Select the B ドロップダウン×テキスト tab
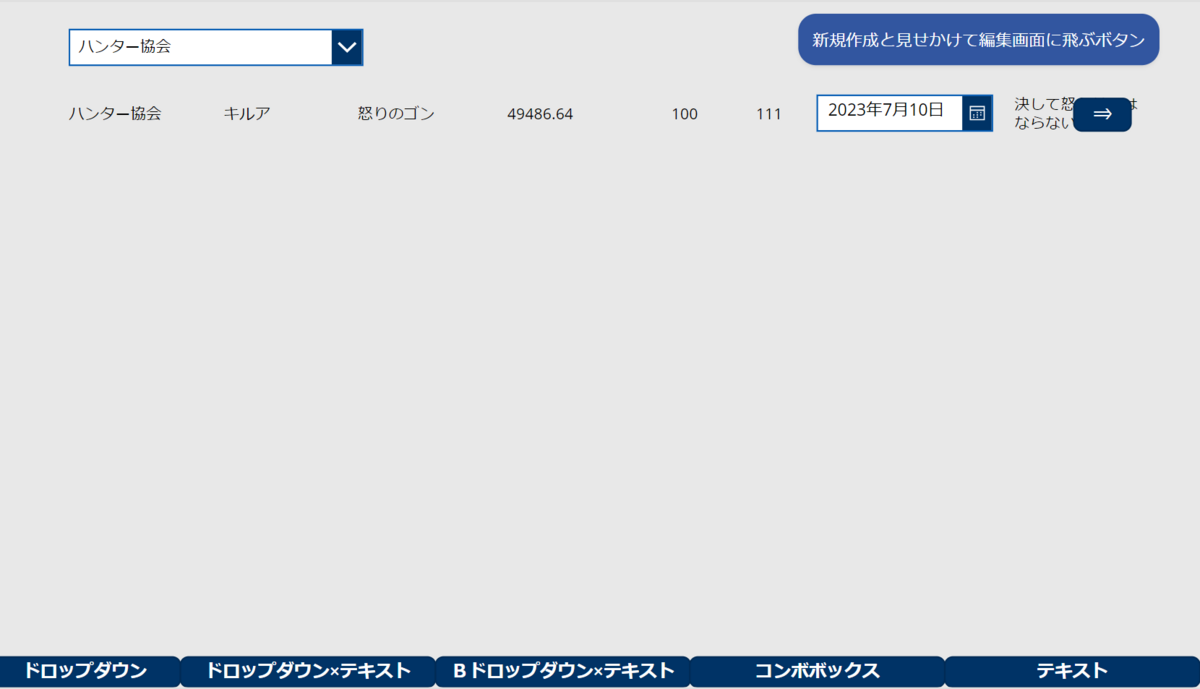Screen dimensions: 1200x689 click(563, 671)
